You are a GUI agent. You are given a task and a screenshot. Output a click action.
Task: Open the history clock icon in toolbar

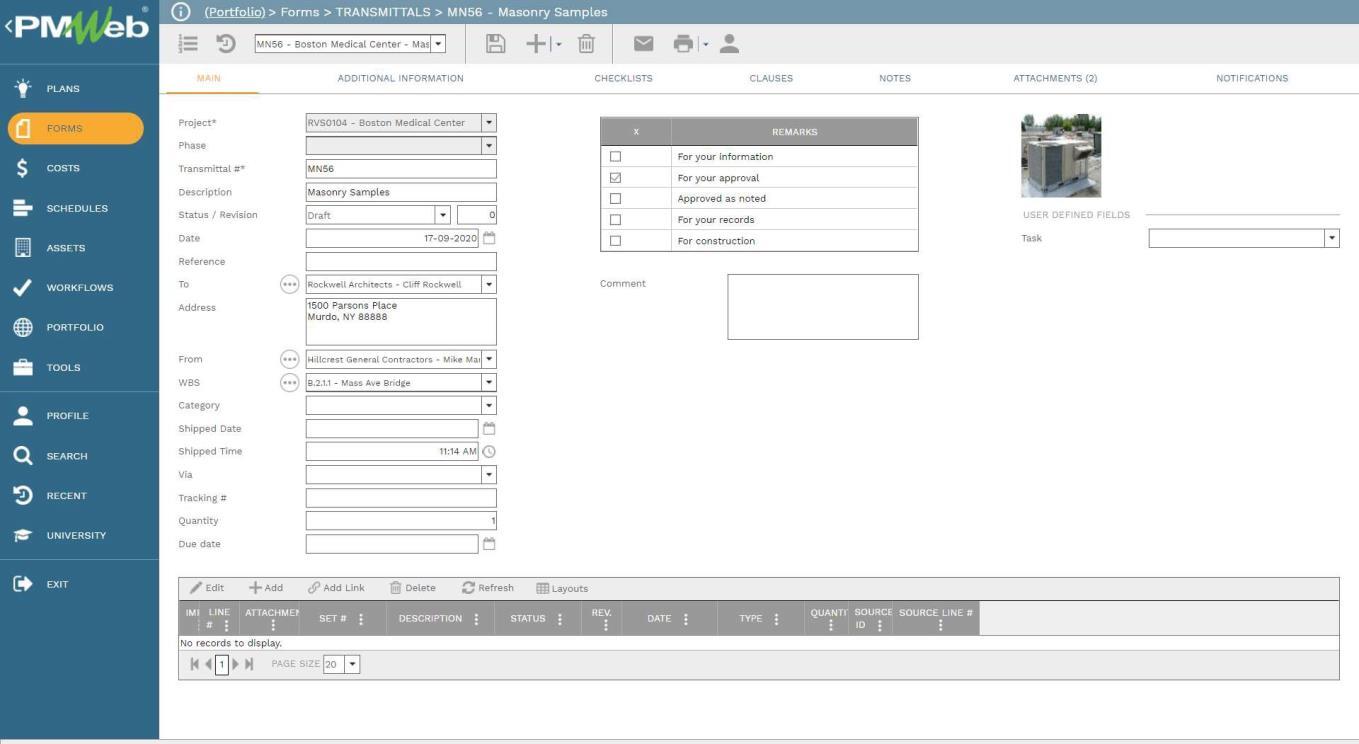[226, 44]
